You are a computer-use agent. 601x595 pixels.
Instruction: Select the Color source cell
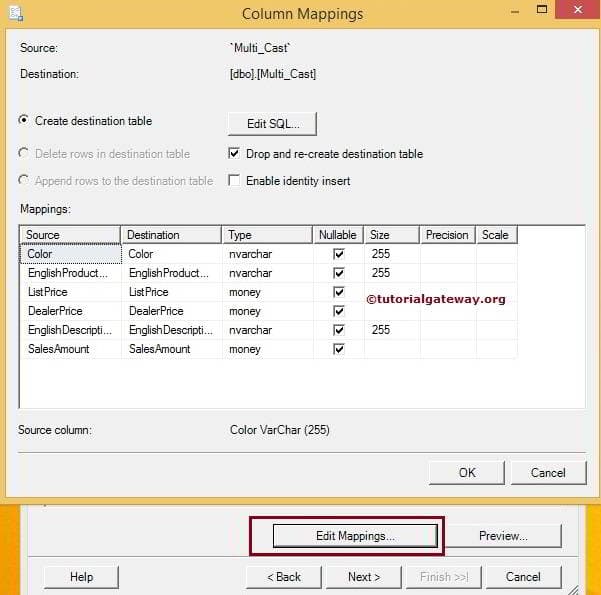coord(71,254)
